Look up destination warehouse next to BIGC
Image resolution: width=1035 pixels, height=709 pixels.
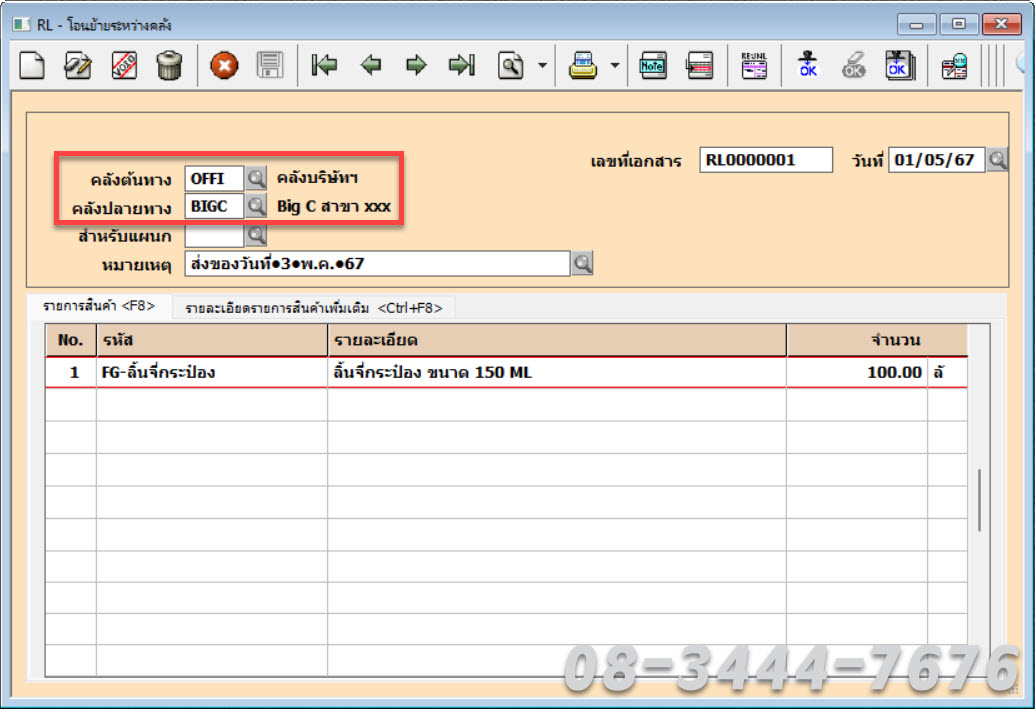255,206
